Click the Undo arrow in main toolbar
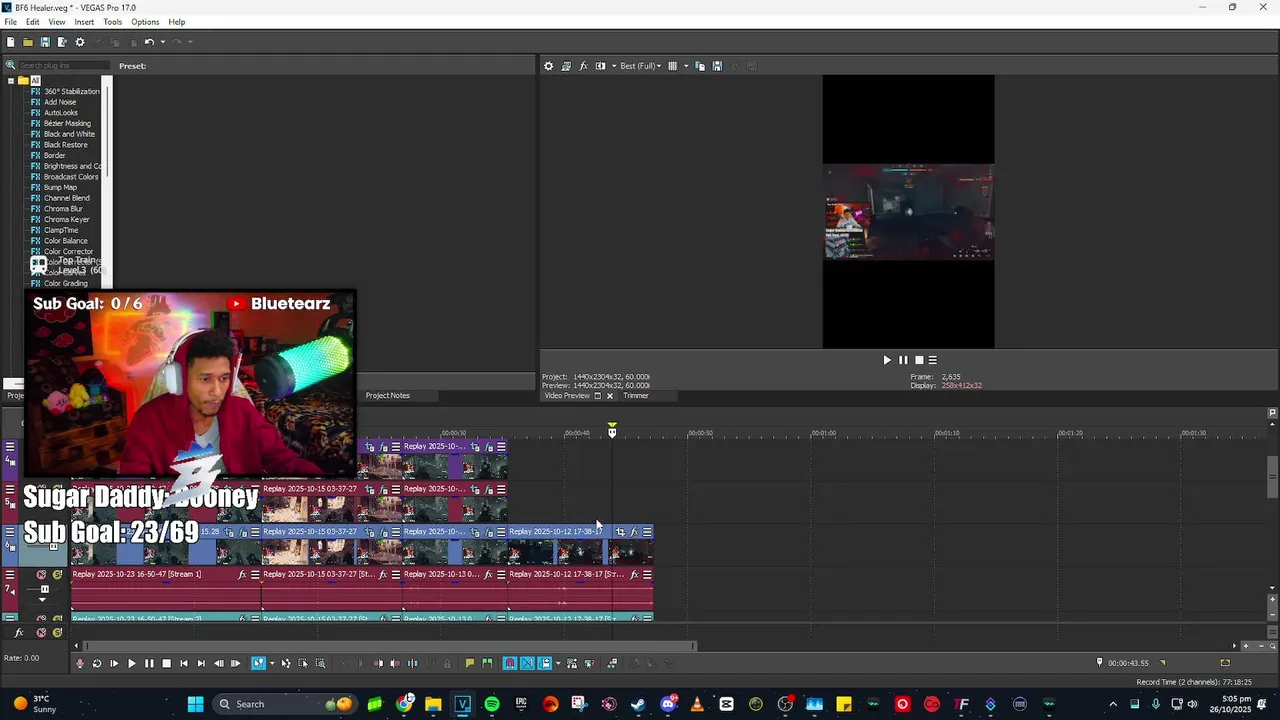Screen dimensions: 1280x720 coord(148,42)
